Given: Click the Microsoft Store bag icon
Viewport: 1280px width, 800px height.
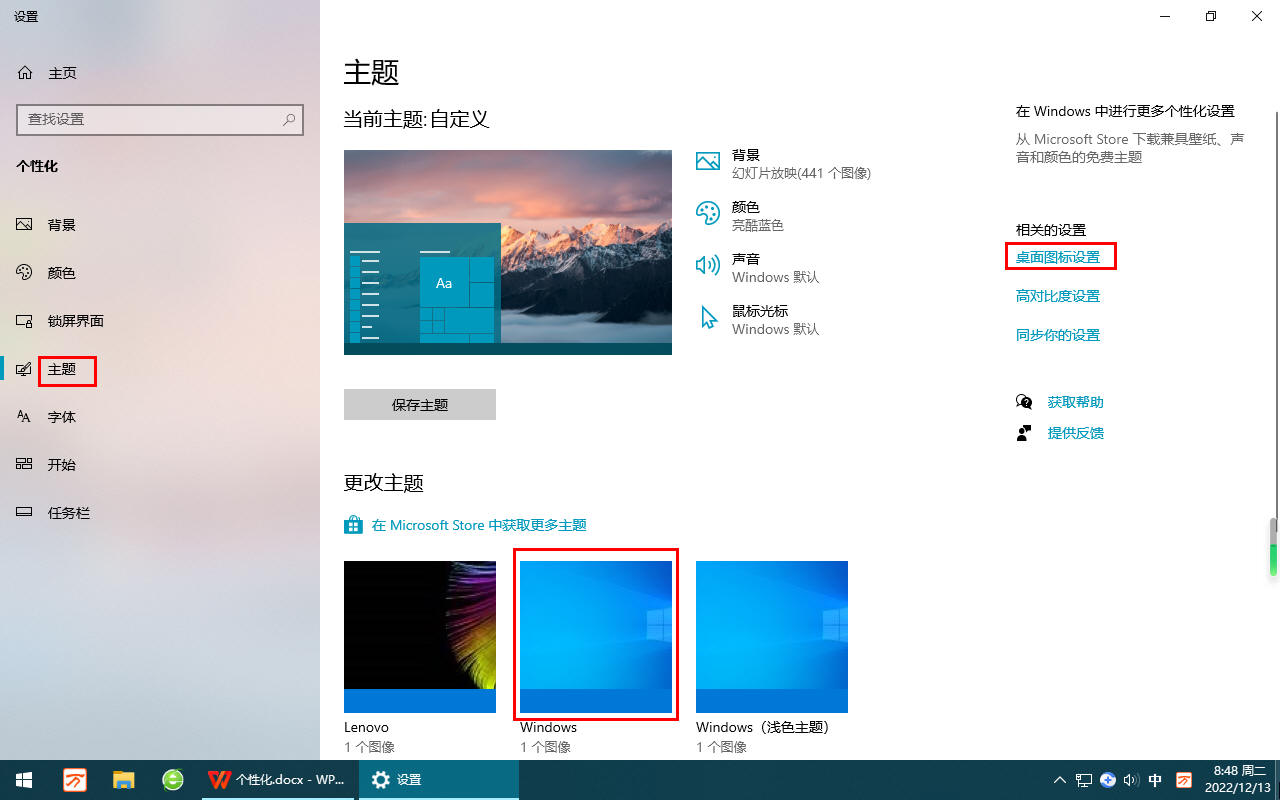Looking at the screenshot, I should [x=353, y=525].
